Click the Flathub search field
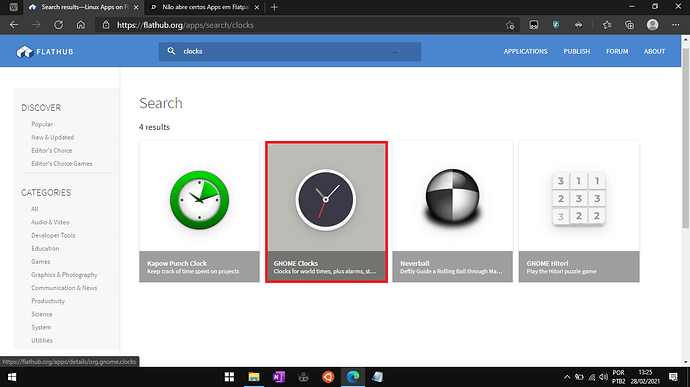The height and width of the screenshot is (387, 690). pos(290,52)
